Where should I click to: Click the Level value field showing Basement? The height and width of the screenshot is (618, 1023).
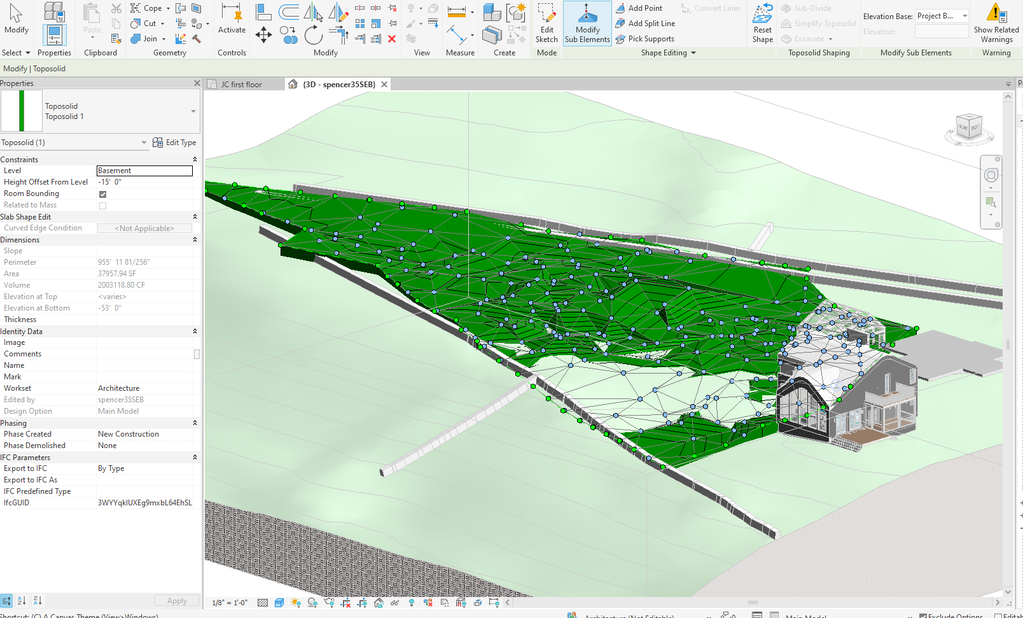pos(145,170)
